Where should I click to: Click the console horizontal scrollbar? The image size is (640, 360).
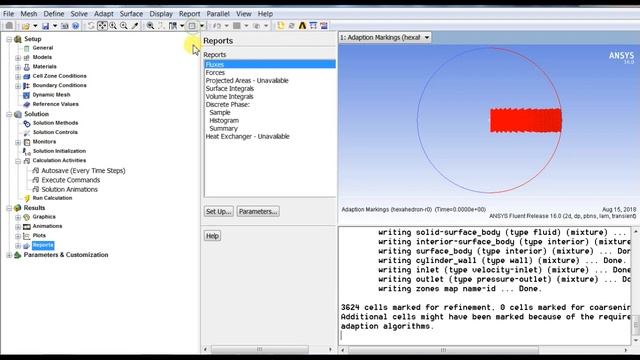coord(443,350)
